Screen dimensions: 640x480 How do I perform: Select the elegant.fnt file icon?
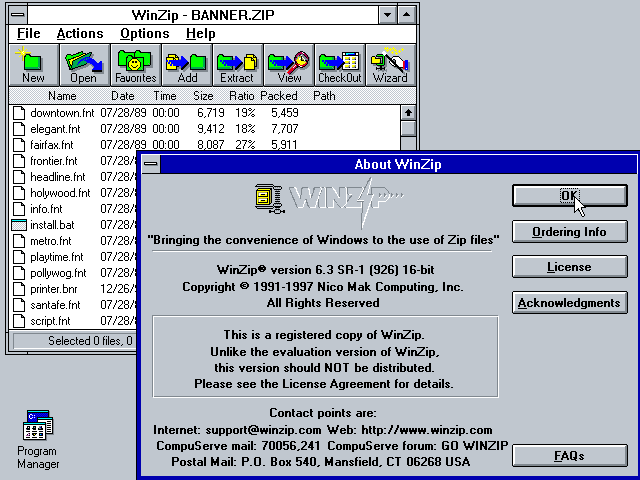19,129
